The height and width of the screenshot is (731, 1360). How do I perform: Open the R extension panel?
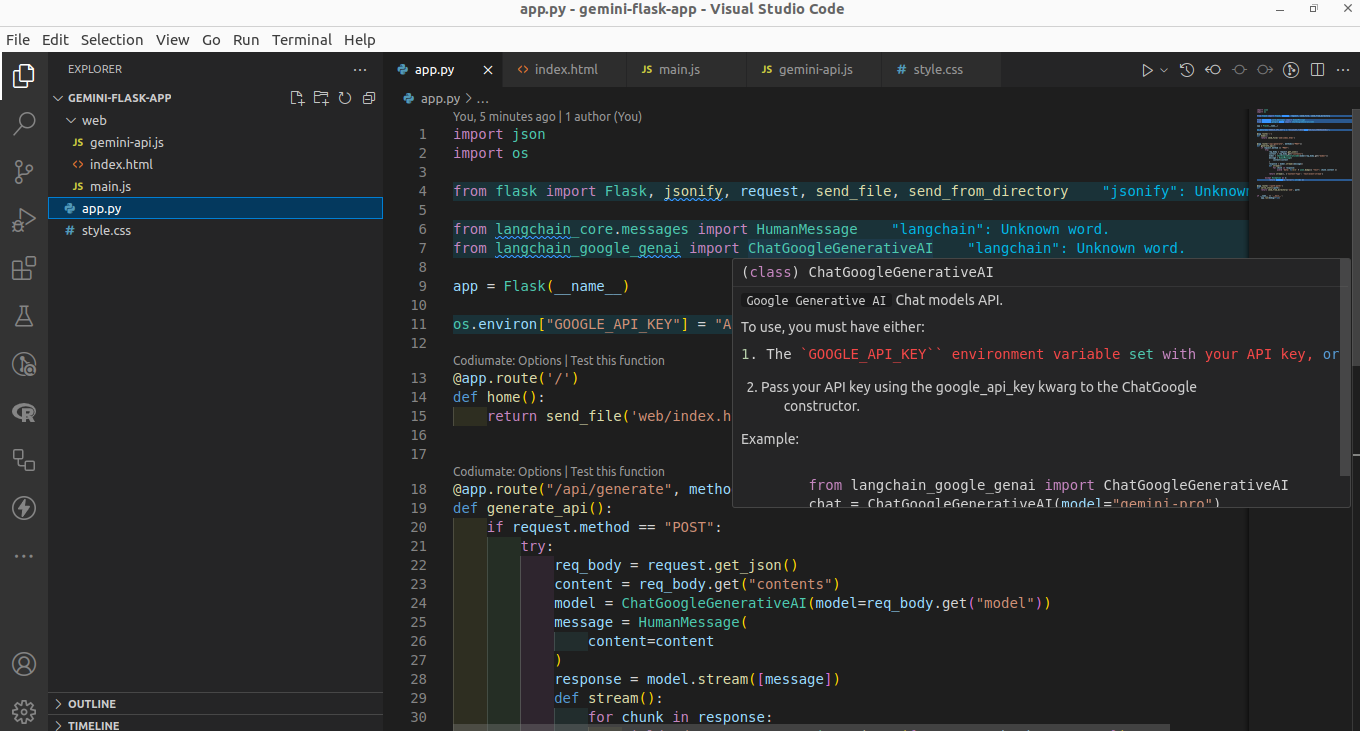[x=24, y=412]
